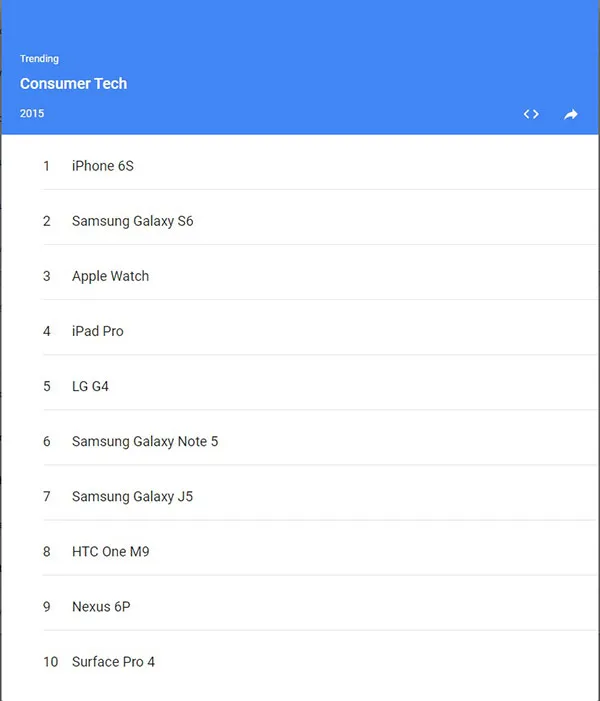Screen dimensions: 600x701
Task: Click rank number 8 in list
Action: (x=46, y=551)
